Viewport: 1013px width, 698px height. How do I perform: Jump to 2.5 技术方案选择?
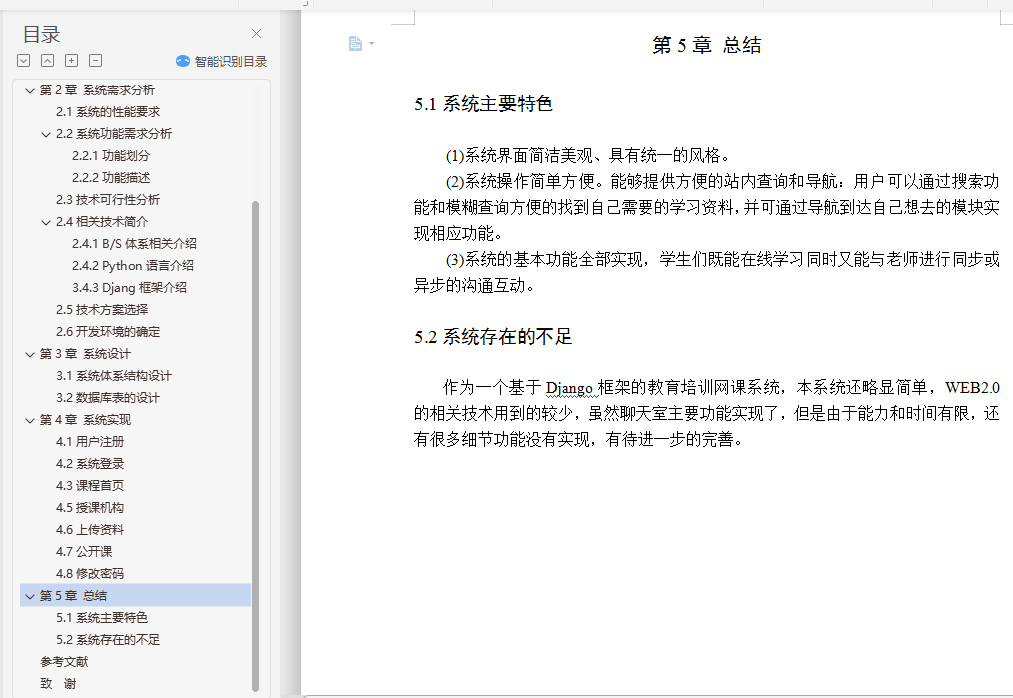click(102, 310)
